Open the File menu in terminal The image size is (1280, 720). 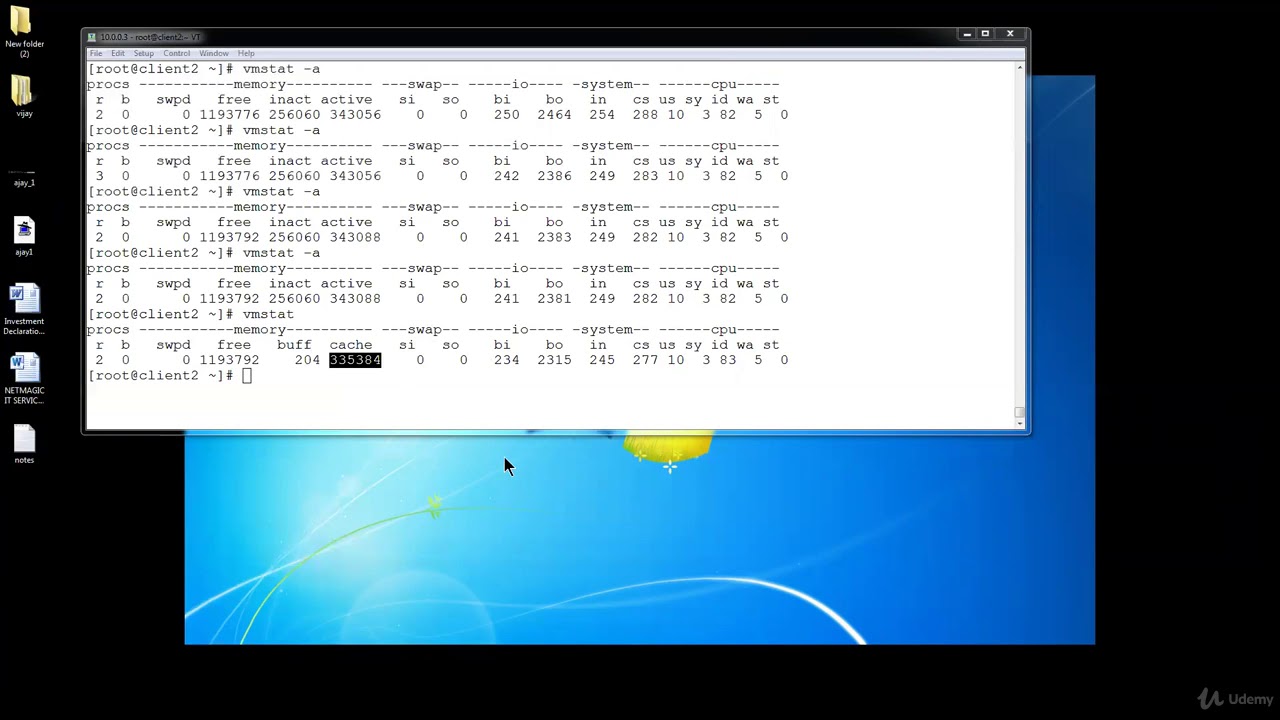(x=96, y=53)
